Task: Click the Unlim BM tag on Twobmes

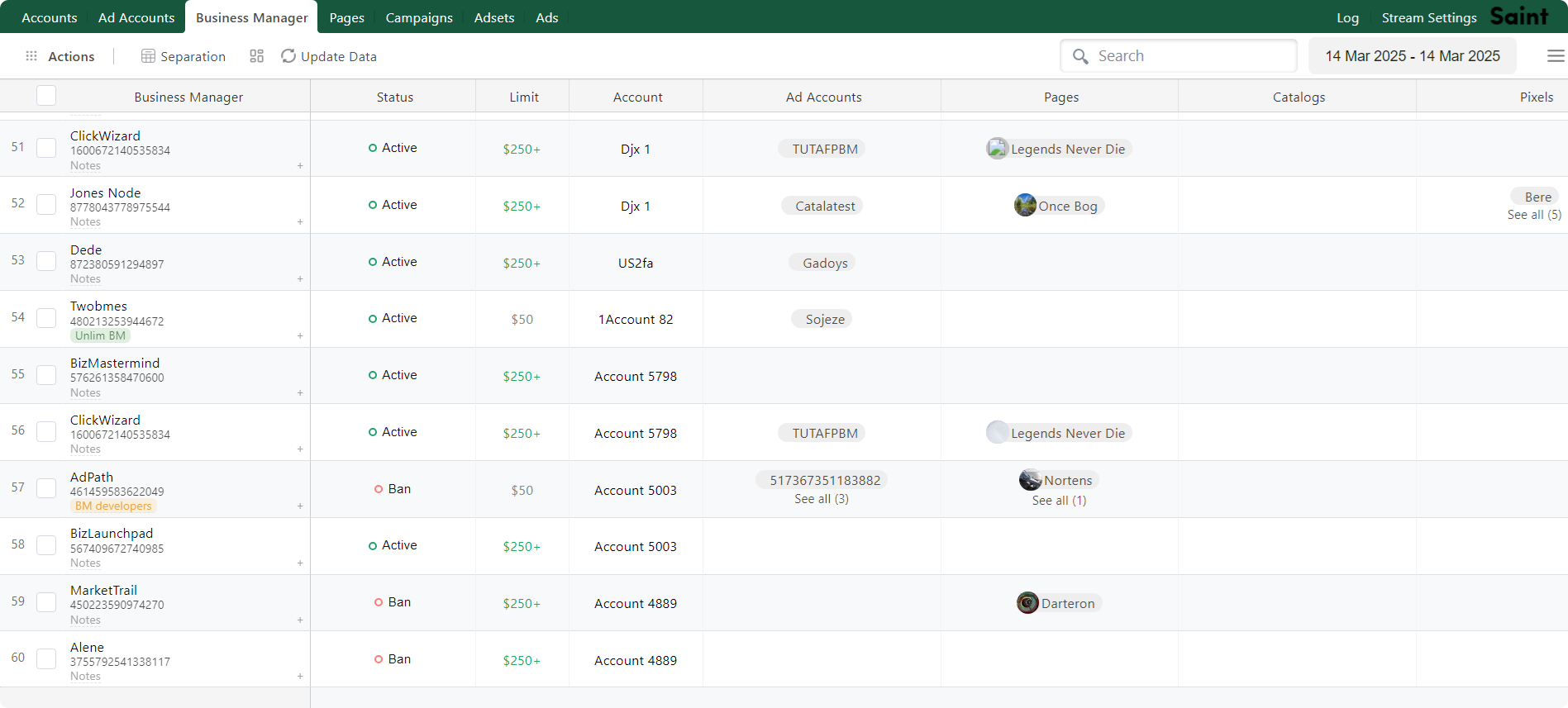Action: [100, 335]
